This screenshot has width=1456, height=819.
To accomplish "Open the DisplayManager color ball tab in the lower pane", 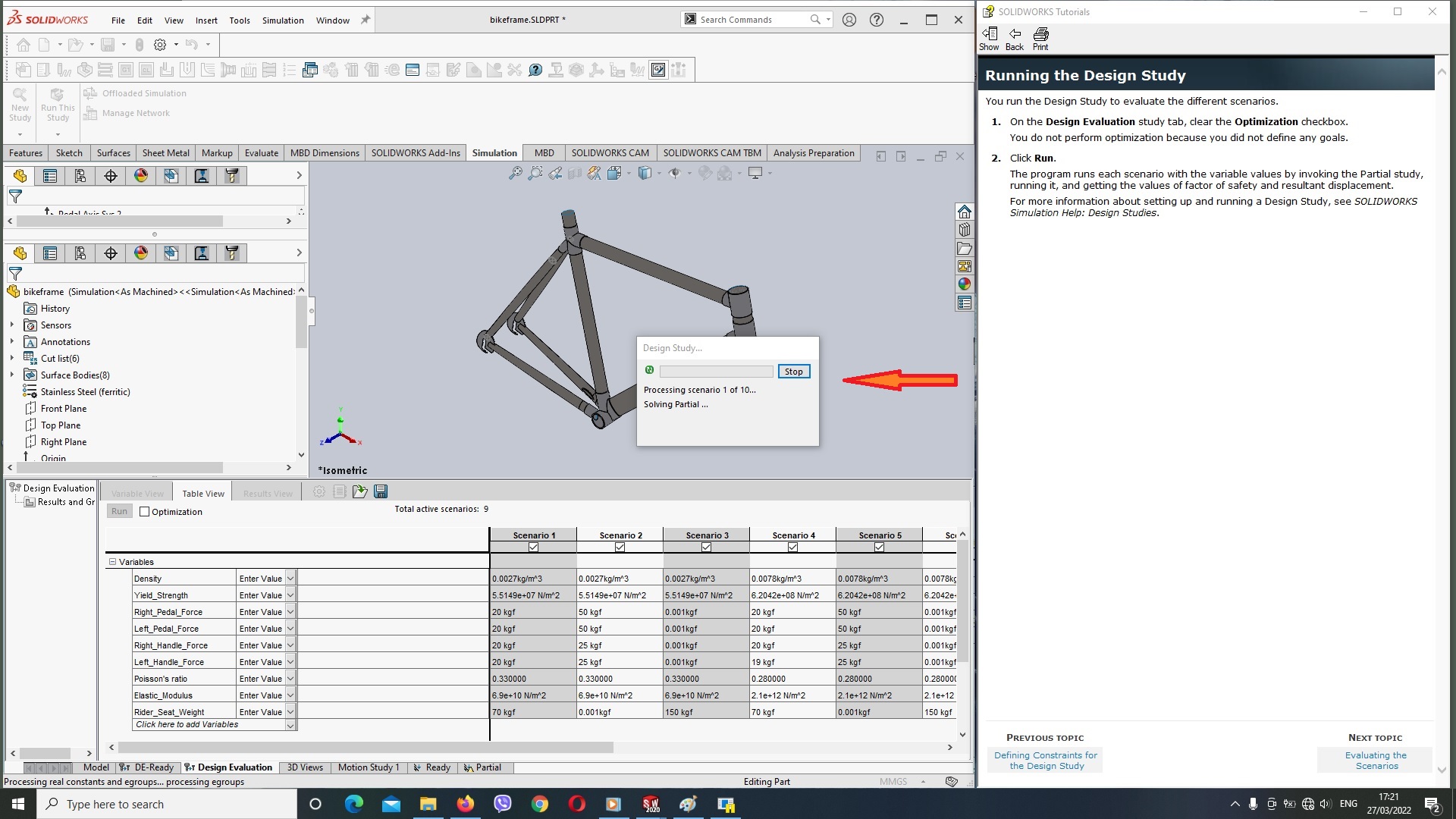I will coord(141,253).
